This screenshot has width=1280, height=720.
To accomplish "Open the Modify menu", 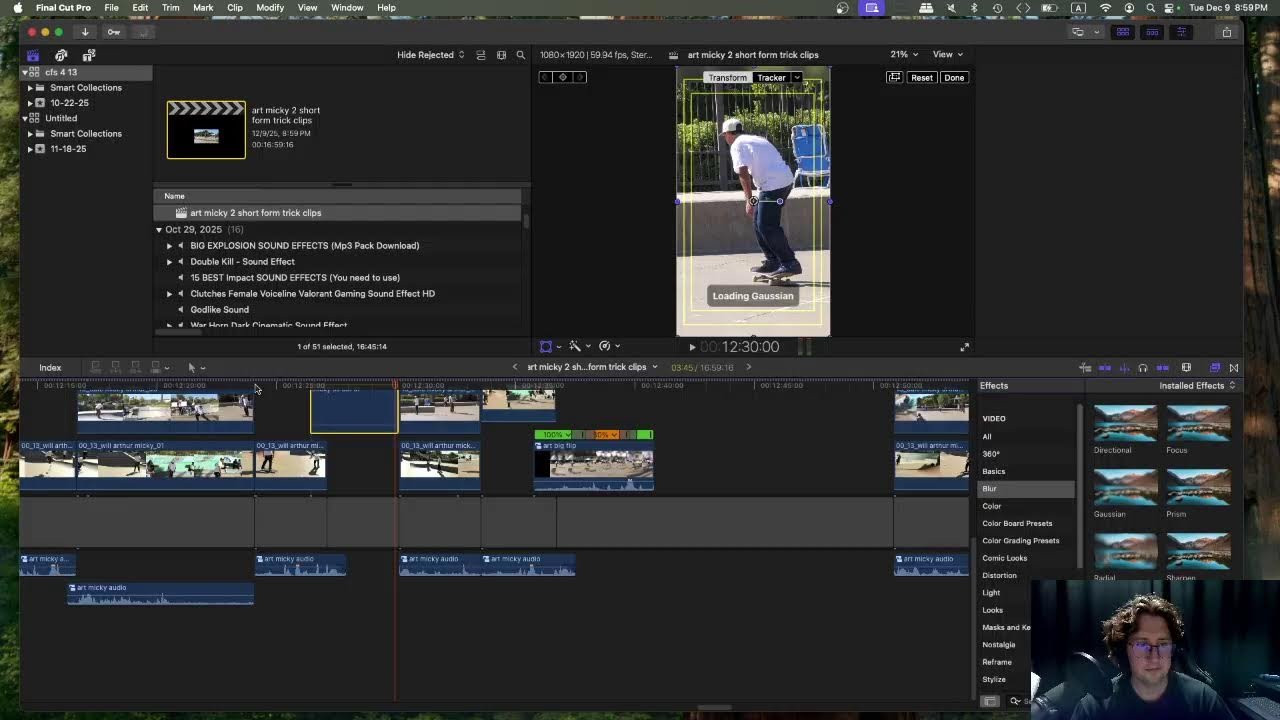I will (270, 8).
